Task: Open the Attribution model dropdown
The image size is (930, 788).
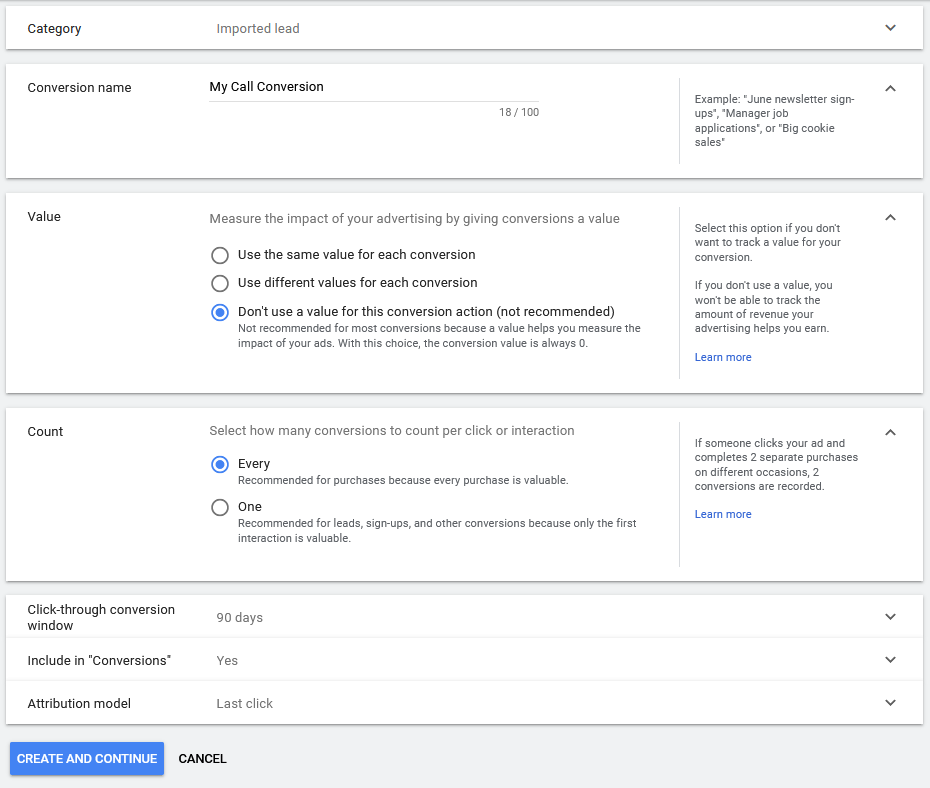Action: [890, 703]
